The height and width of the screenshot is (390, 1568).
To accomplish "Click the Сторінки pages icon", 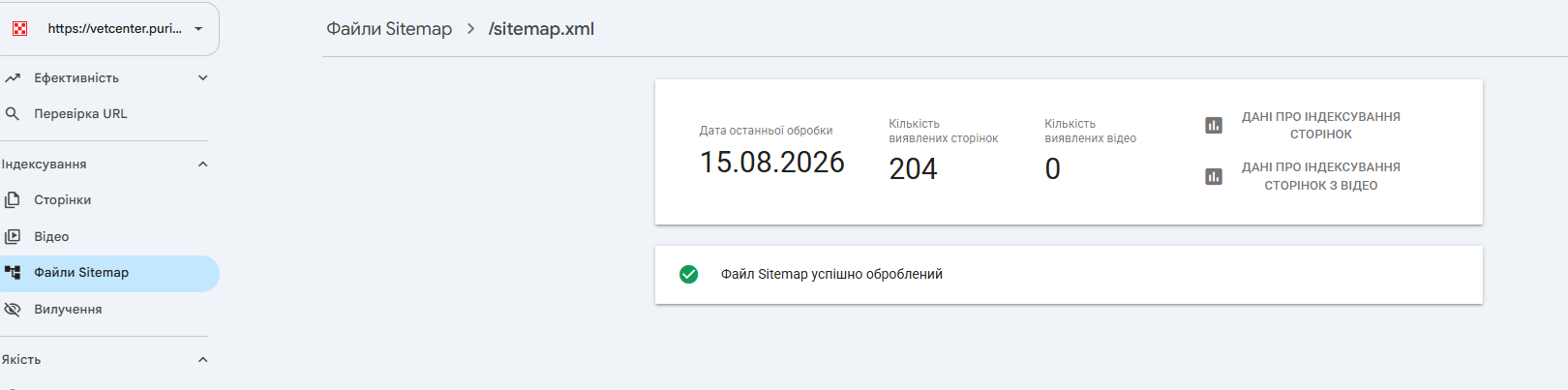I will click(12, 199).
